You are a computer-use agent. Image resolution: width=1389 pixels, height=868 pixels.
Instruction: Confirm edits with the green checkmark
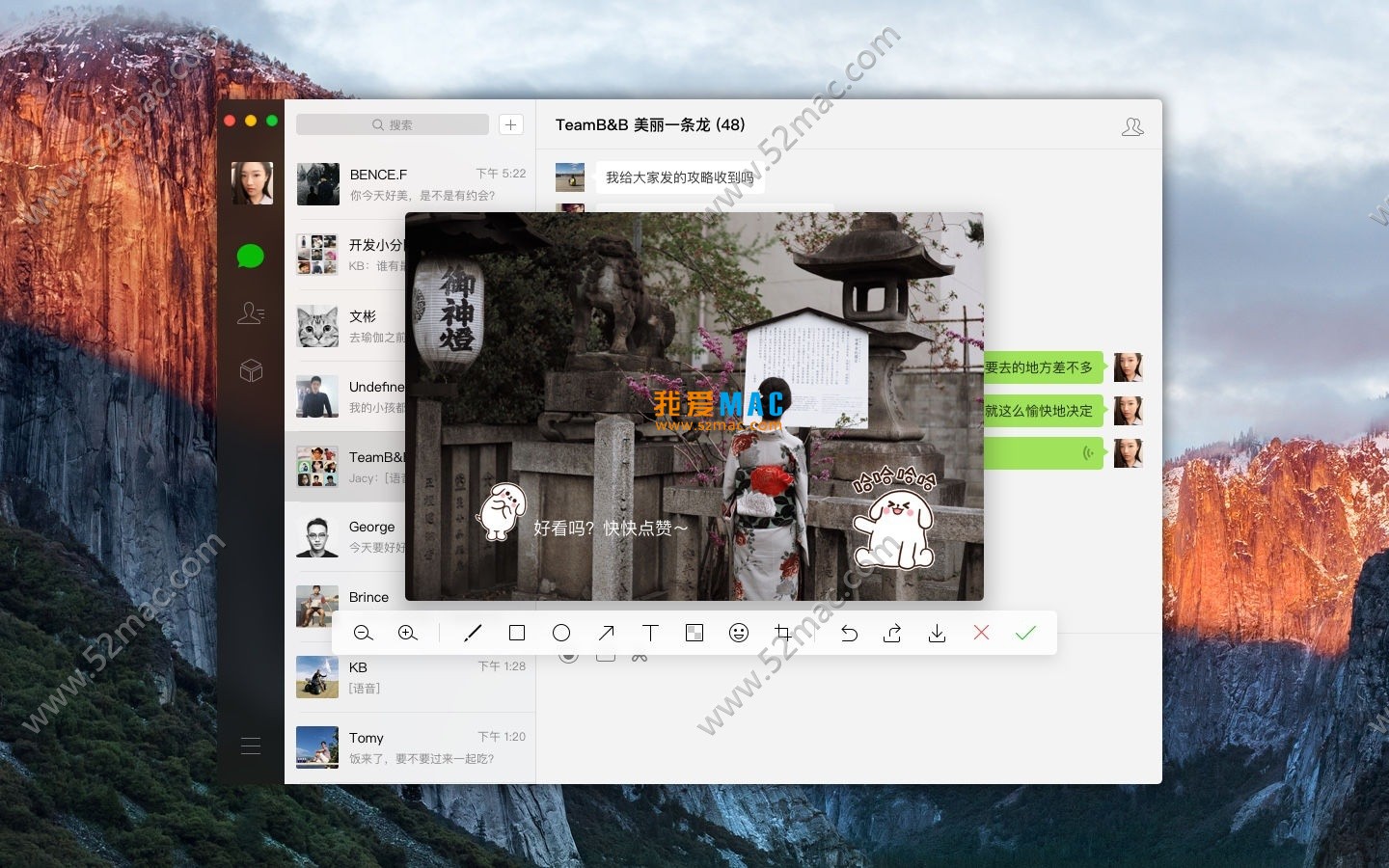[1025, 633]
